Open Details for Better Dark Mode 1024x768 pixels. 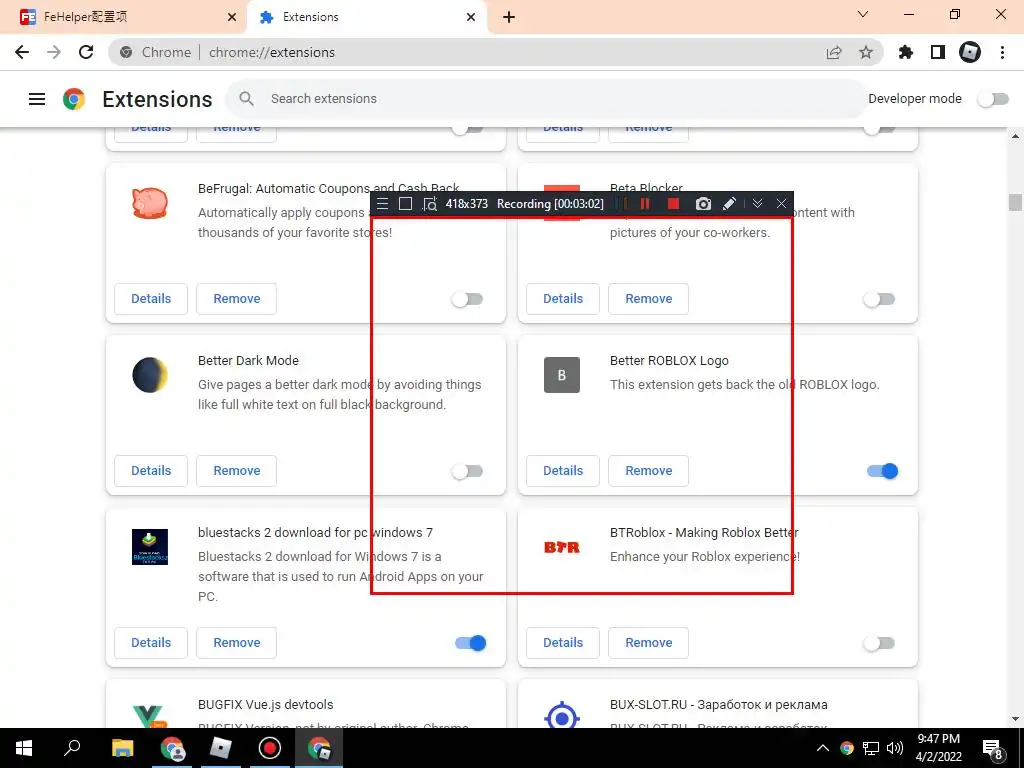(151, 470)
